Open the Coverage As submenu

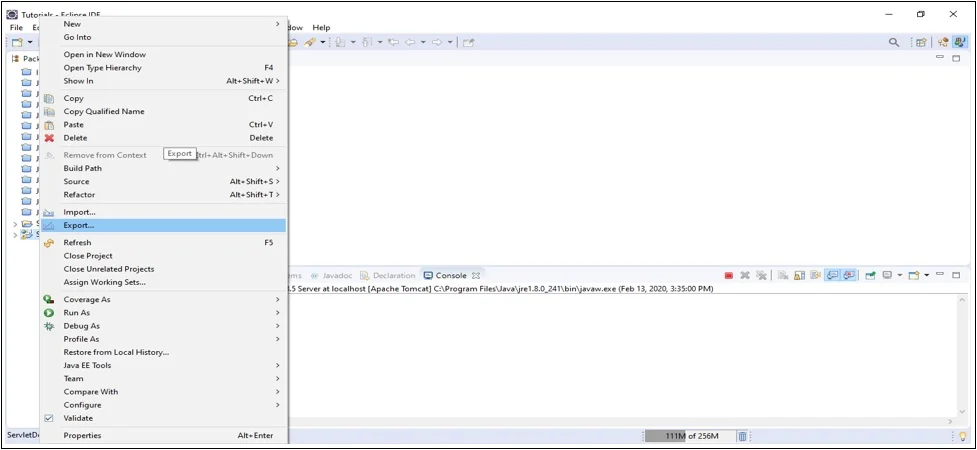pos(162,299)
